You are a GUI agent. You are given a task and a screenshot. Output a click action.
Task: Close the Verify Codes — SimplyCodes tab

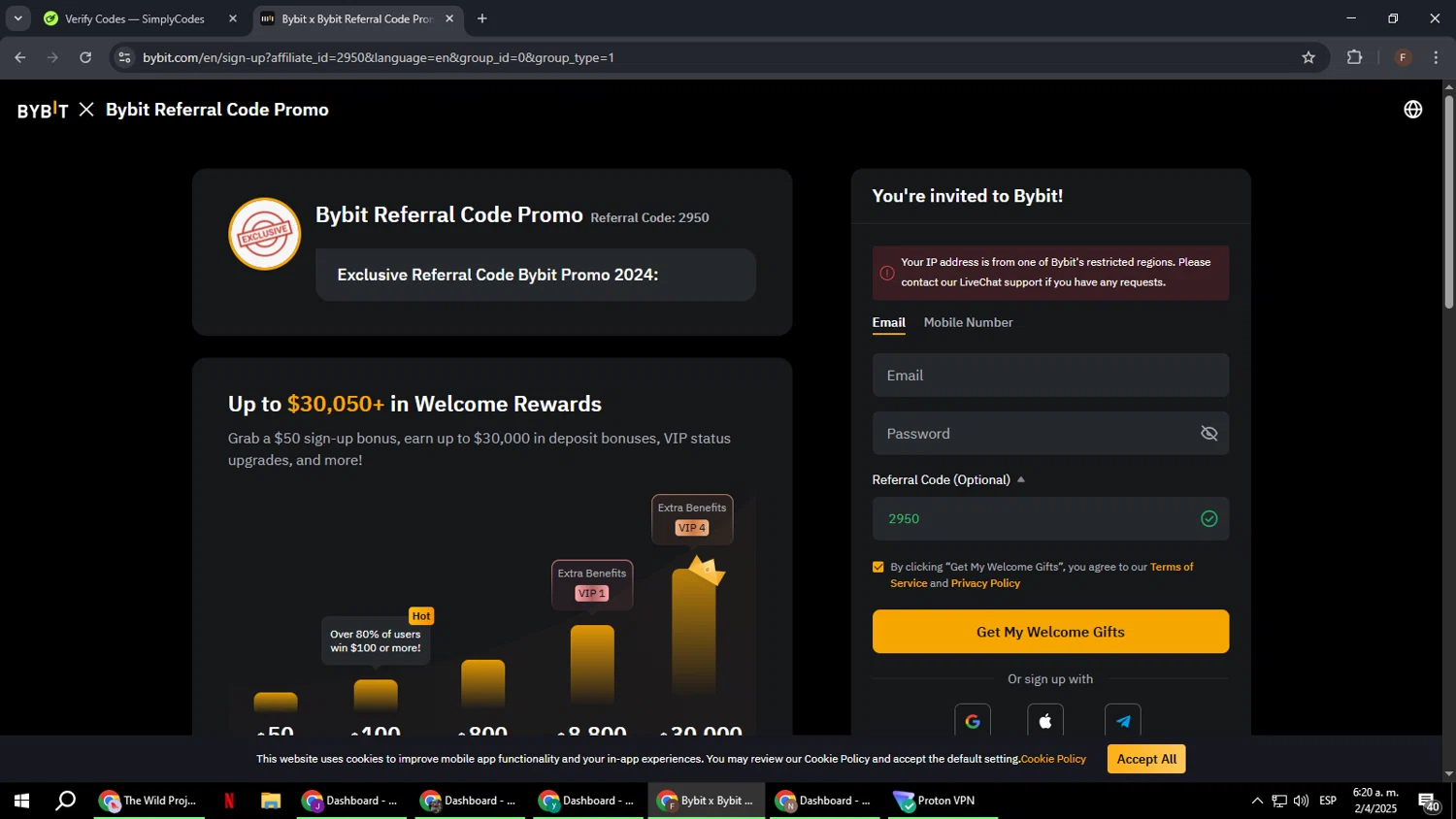point(233,18)
